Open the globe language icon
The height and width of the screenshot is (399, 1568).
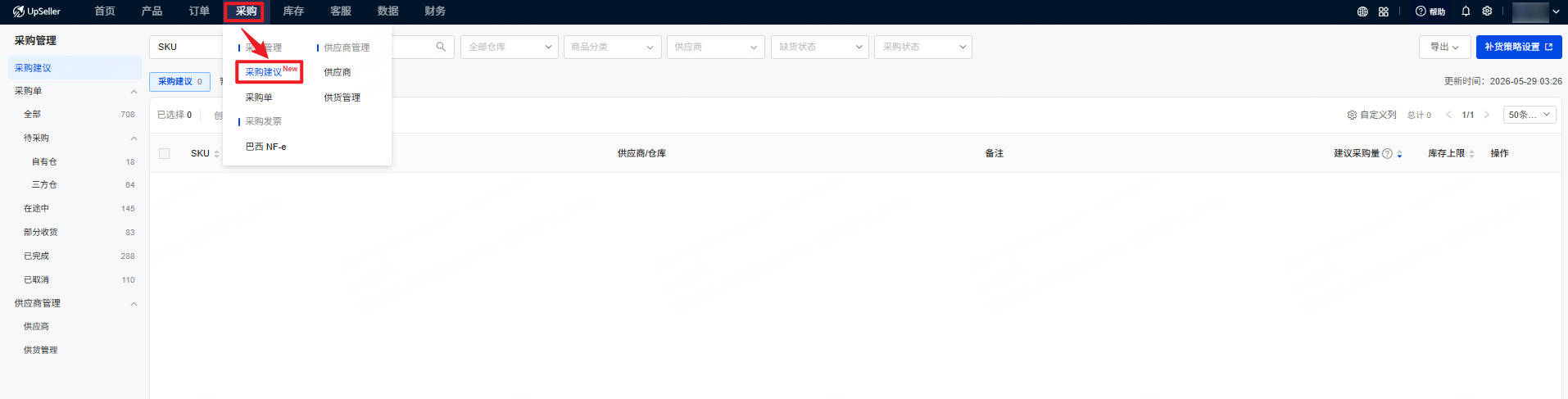pyautogui.click(x=1362, y=11)
